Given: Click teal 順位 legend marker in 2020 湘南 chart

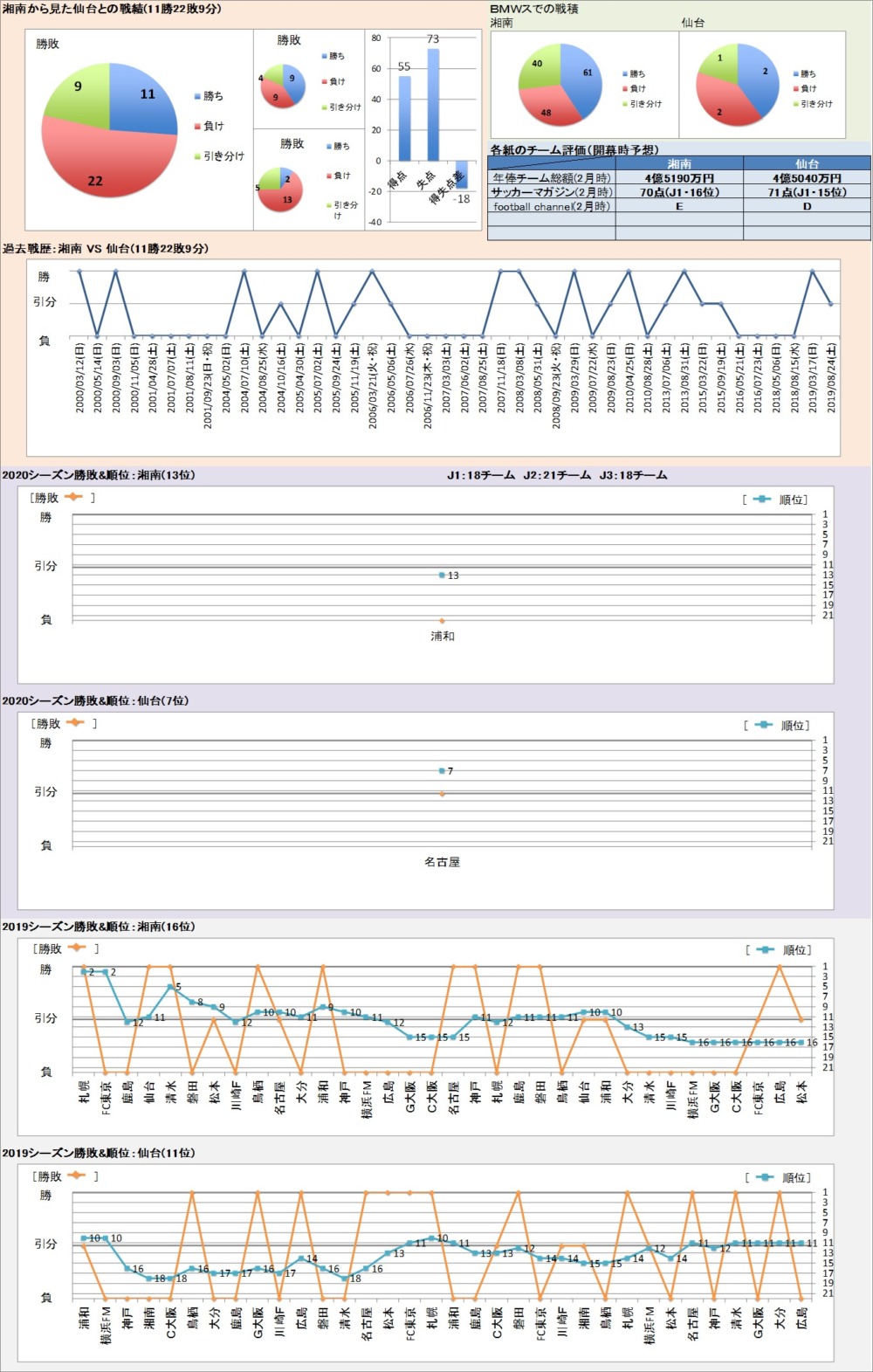Looking at the screenshot, I should (x=762, y=500).
